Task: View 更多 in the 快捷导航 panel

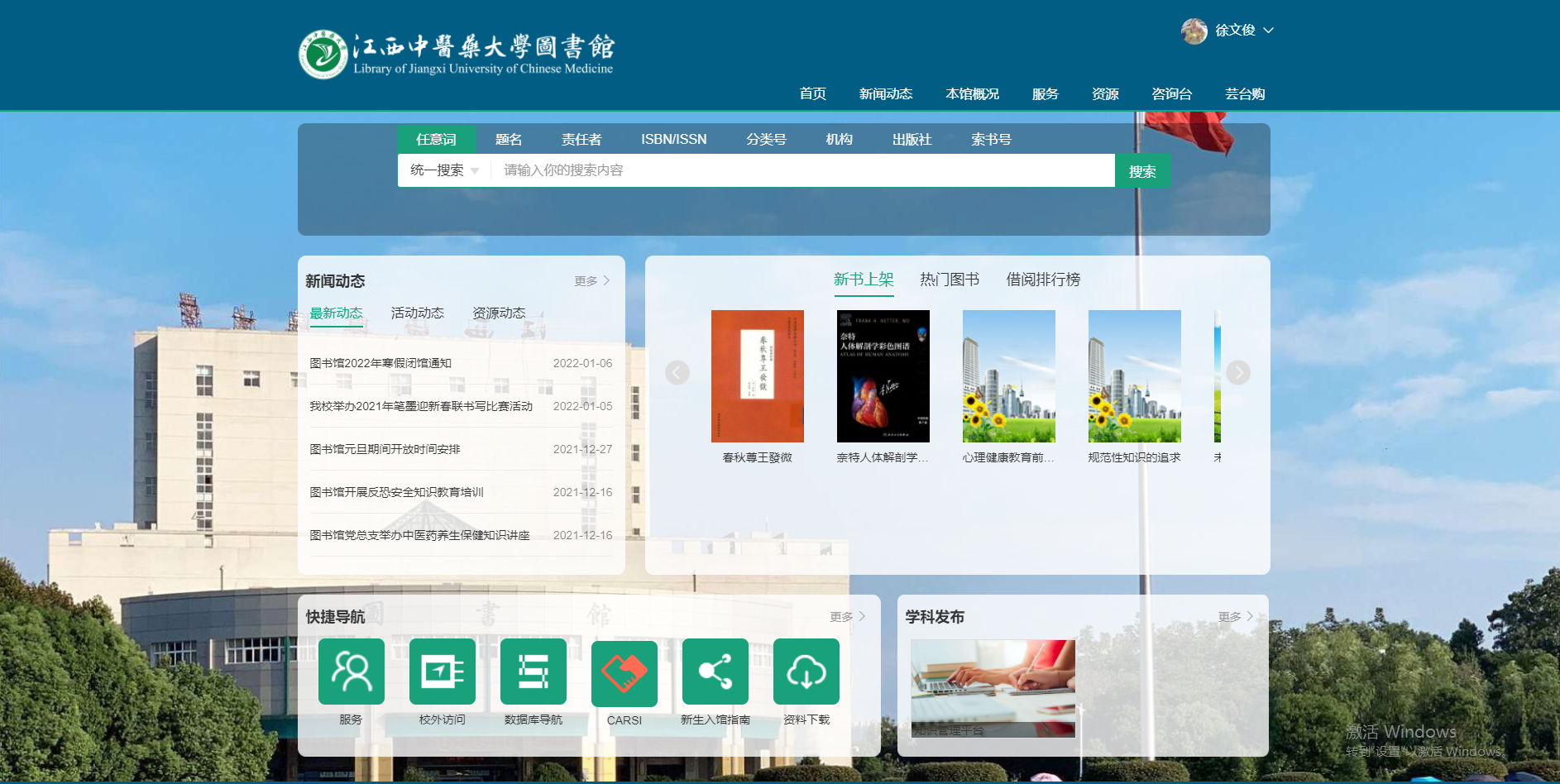Action: tap(848, 617)
